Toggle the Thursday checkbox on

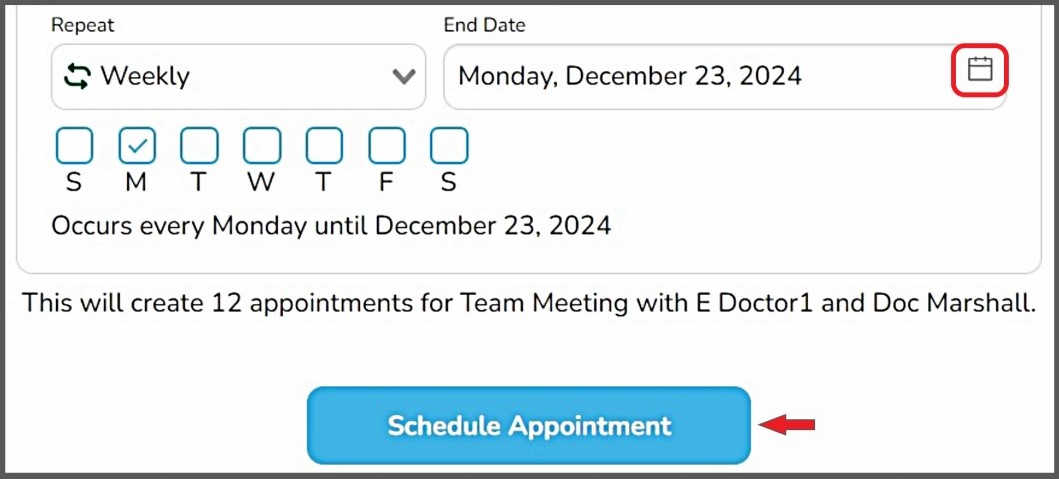click(324, 146)
